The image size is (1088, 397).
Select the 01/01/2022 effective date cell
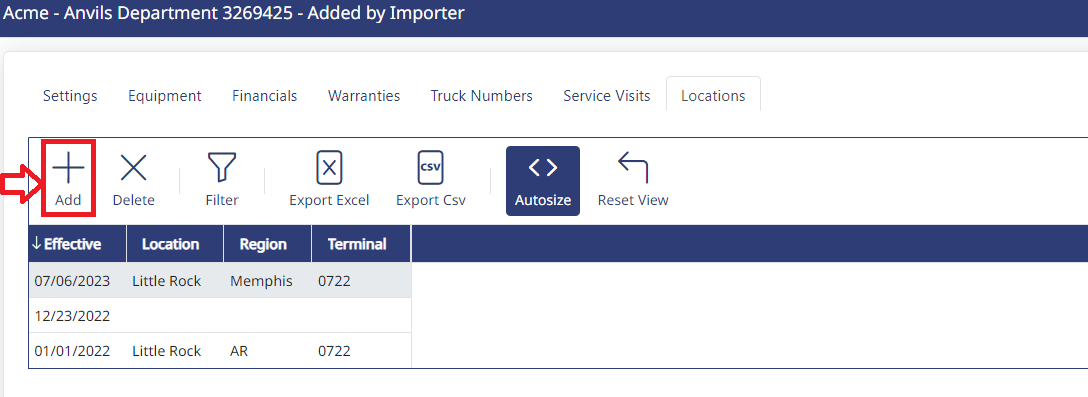[78, 351]
